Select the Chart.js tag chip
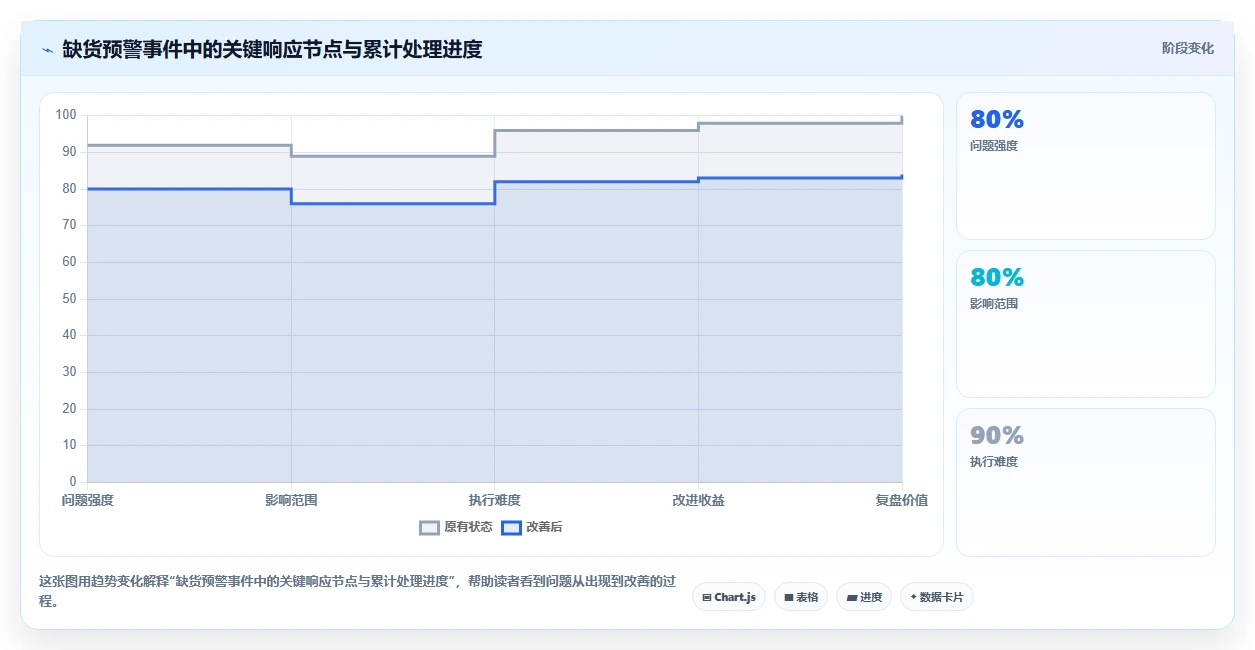Screen dimensions: 1255x650 click(729, 597)
